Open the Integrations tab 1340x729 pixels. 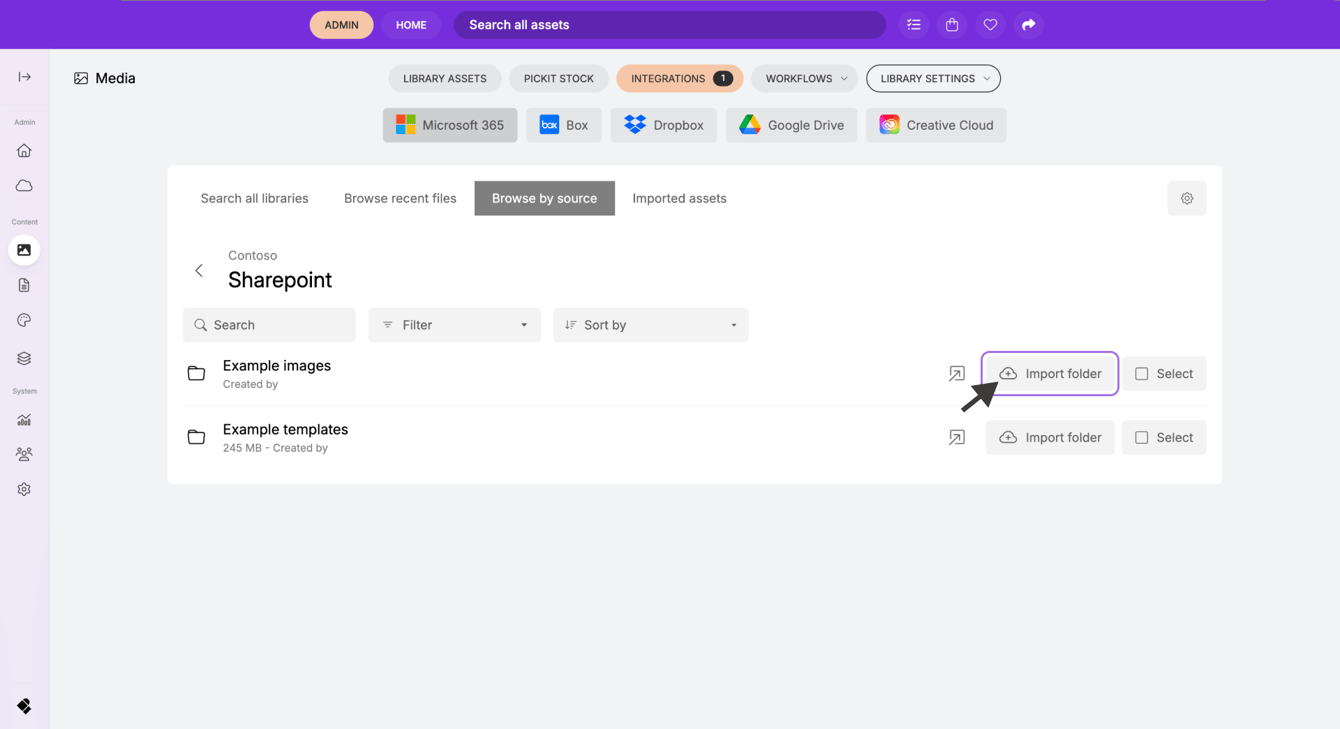pyautogui.click(x=680, y=78)
